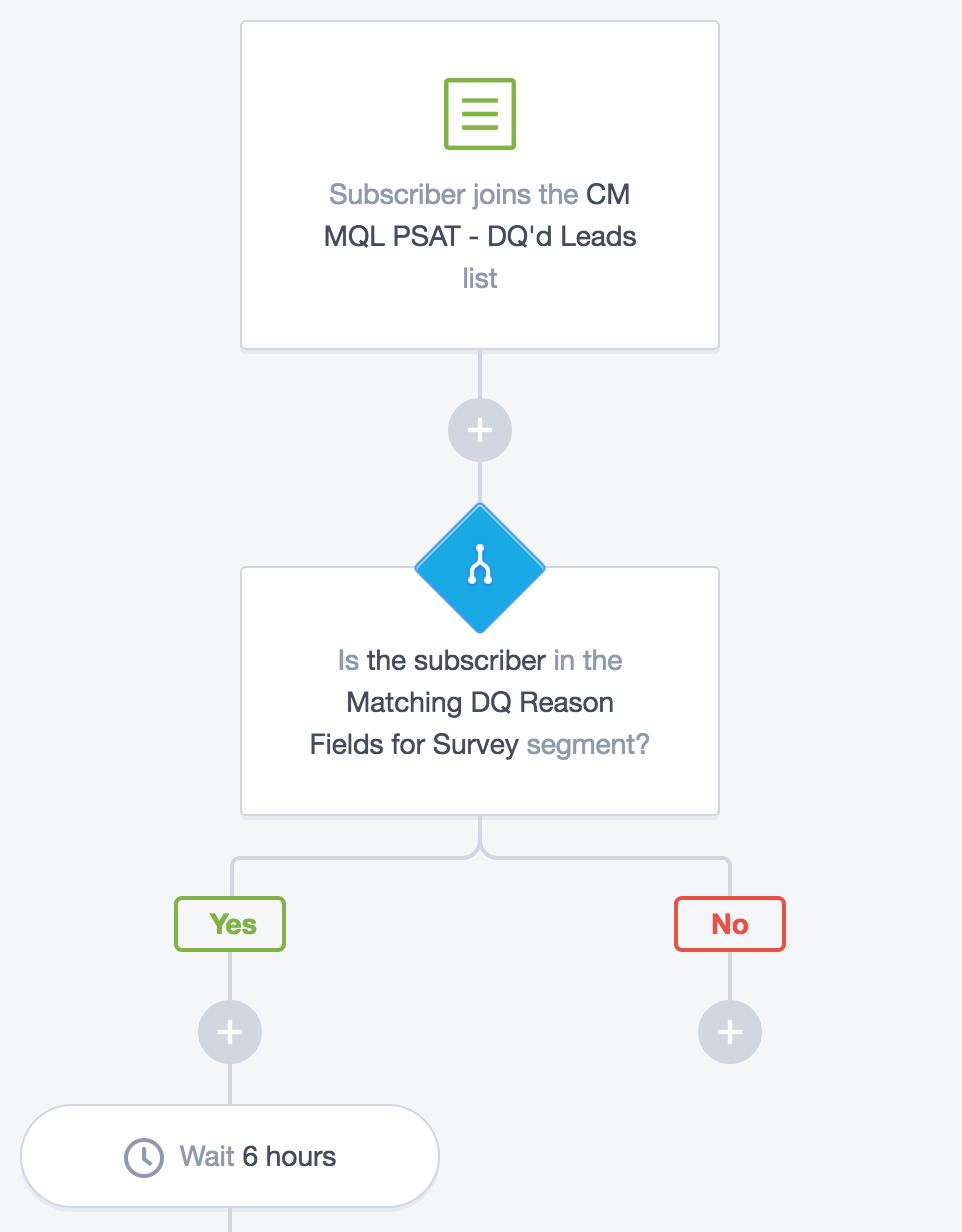Click the "in the" text in condition card
962x1232 pixels.
coord(588,660)
